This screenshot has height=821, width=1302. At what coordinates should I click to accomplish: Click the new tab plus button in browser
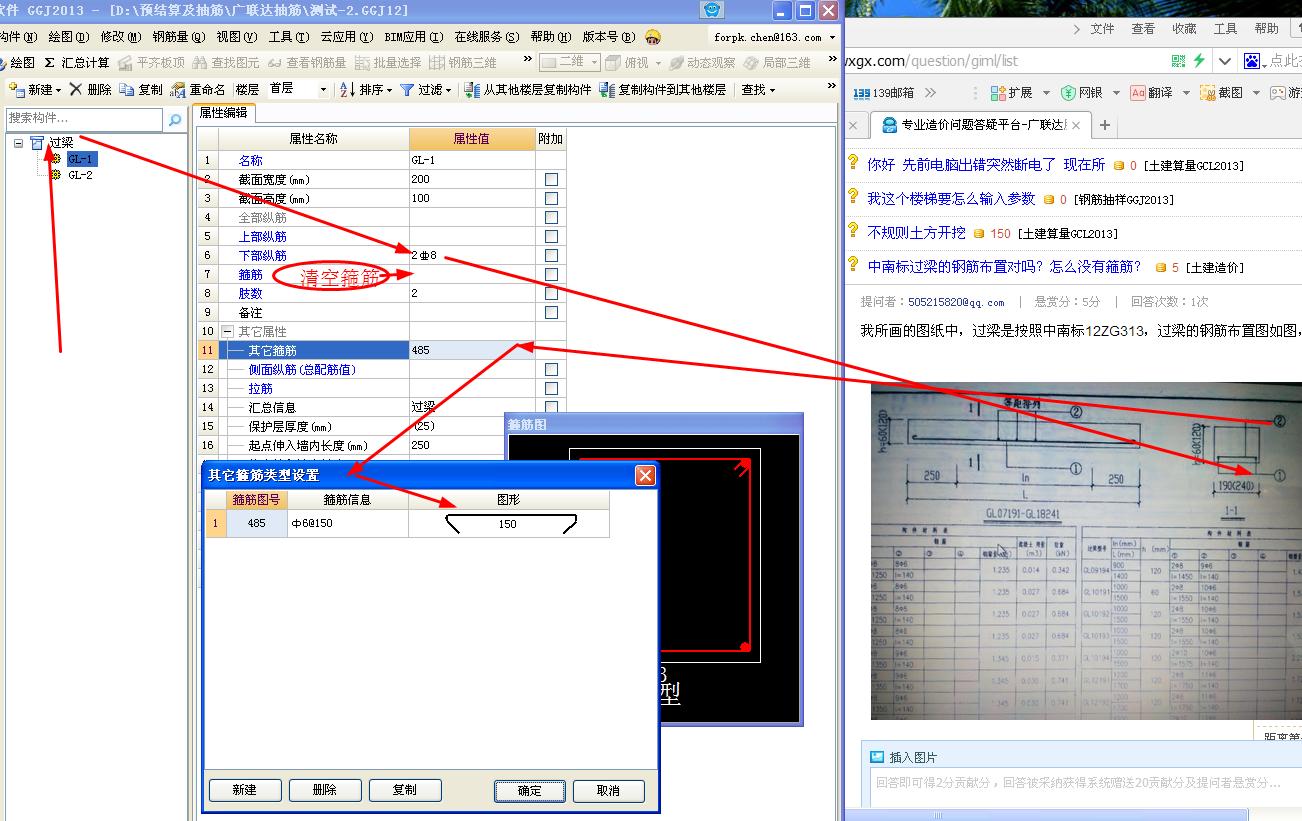pos(1104,125)
